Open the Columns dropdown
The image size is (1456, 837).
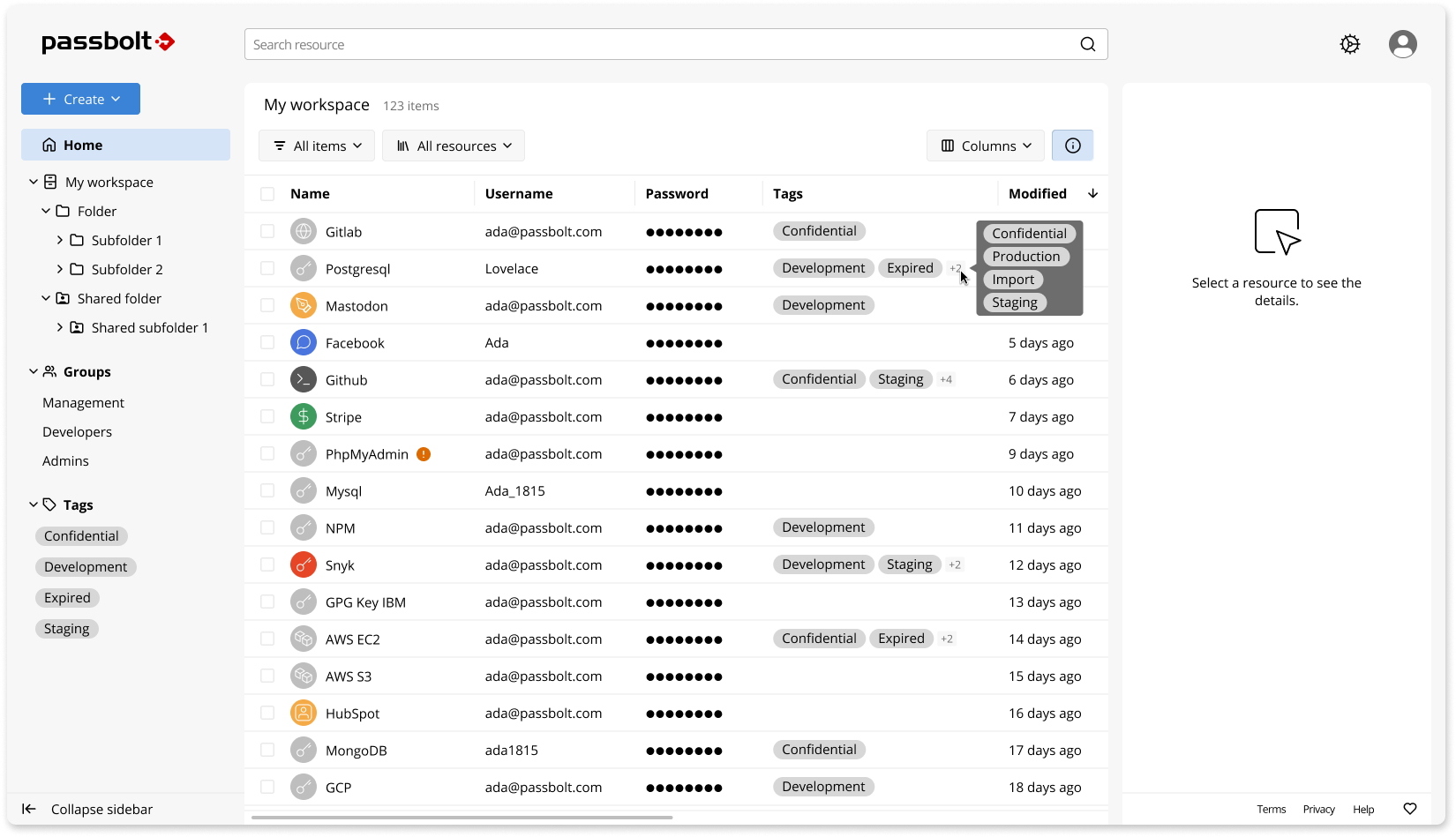pyautogui.click(x=986, y=146)
